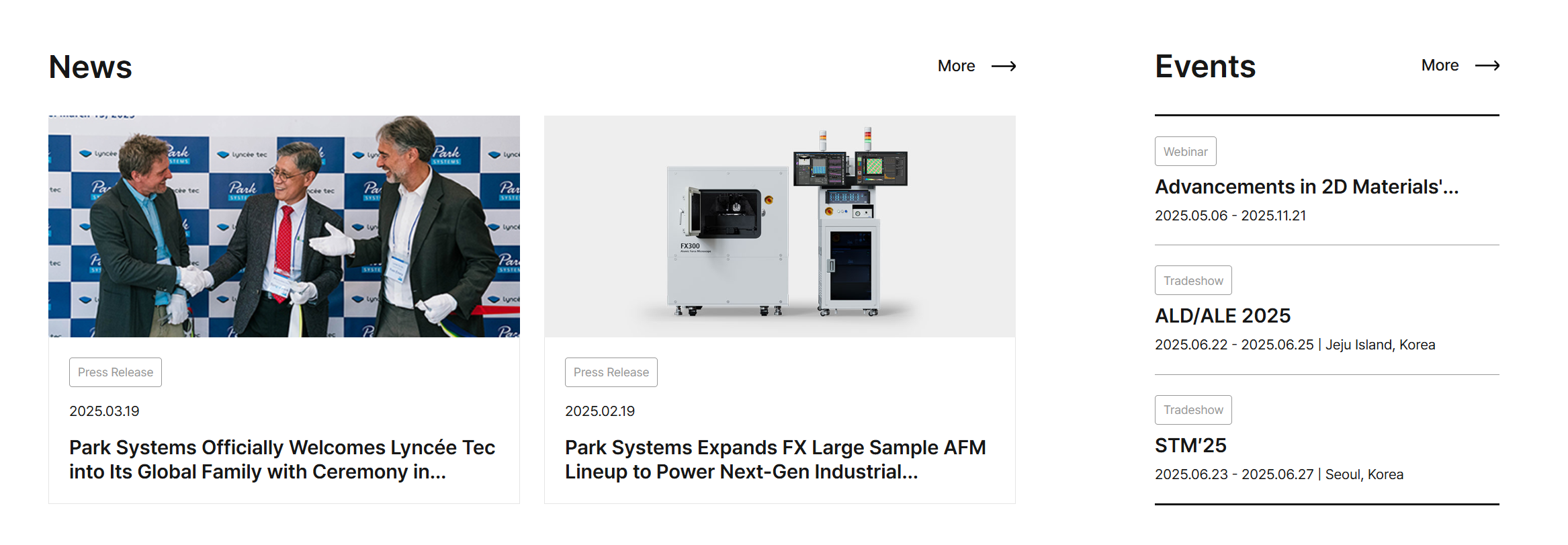Viewport: 1568px width, 545px height.
Task: Click the Tradeshow tag above STM'25
Action: tap(1193, 410)
